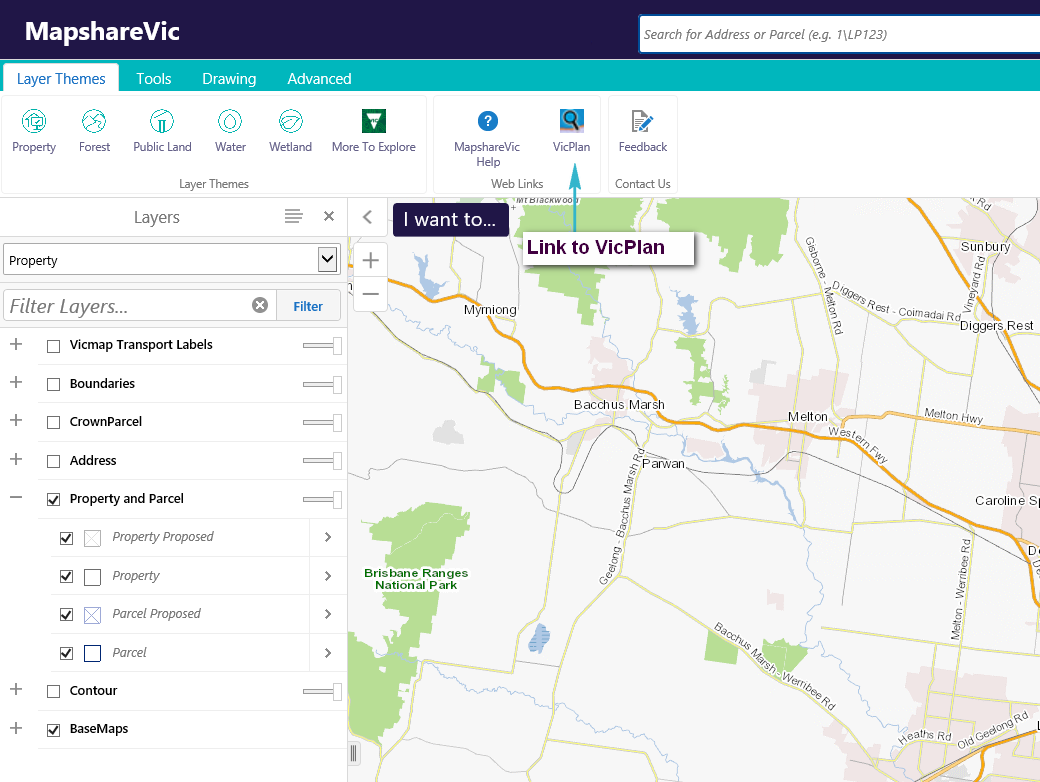The image size is (1040, 782).
Task: Expand the CrownParcel group
Action: point(16,420)
